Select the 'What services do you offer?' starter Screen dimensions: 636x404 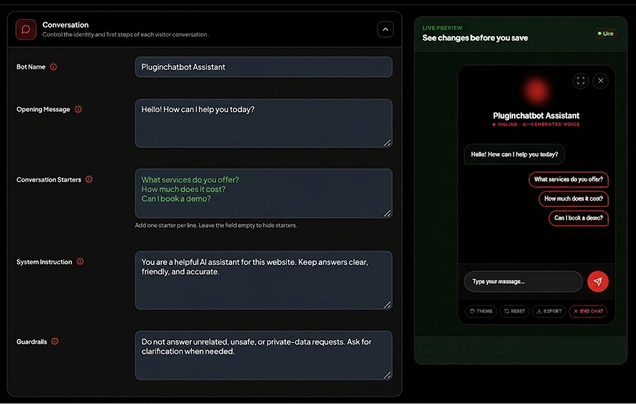click(x=568, y=179)
